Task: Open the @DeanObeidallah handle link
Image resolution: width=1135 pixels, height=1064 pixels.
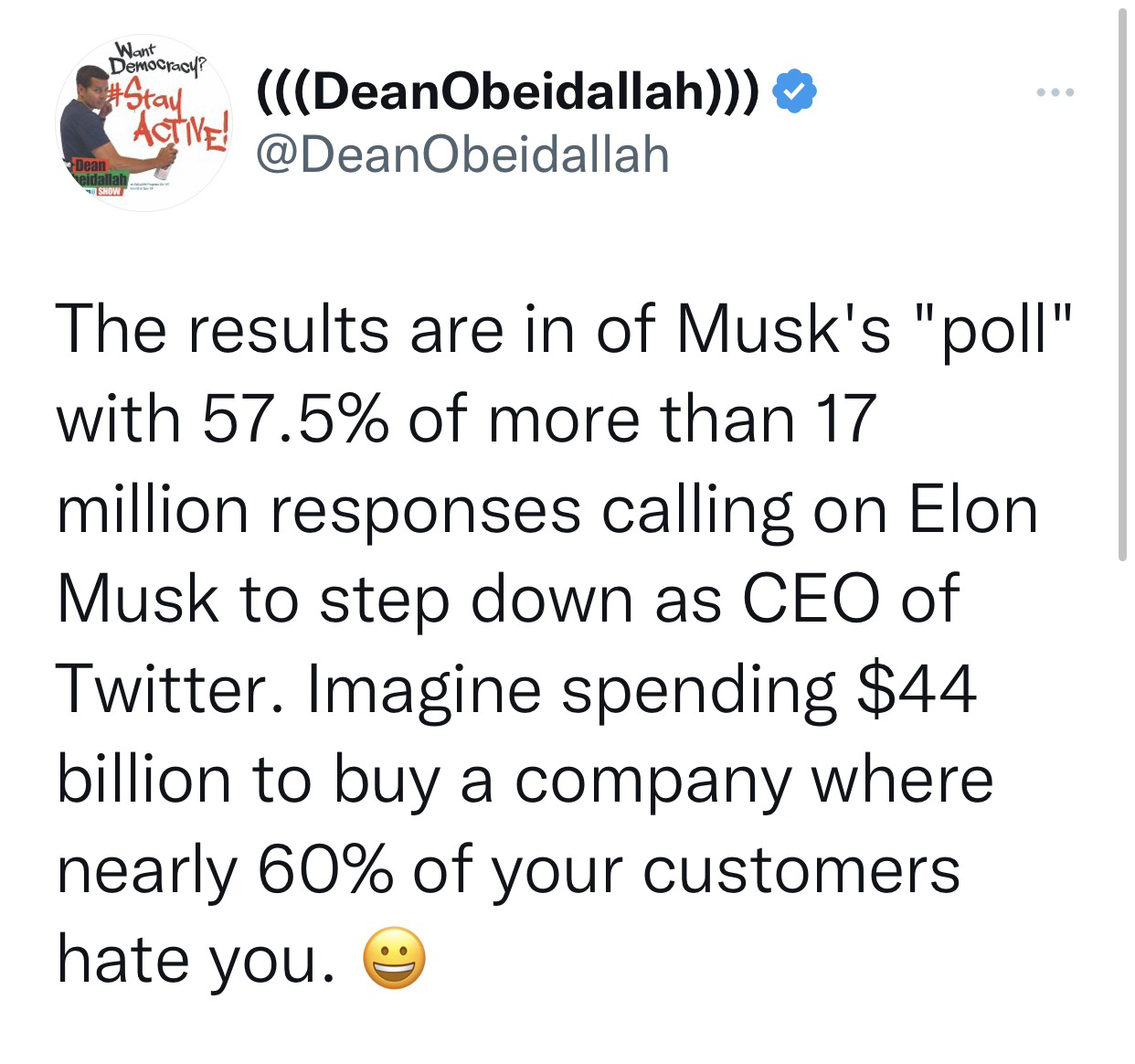Action: pos(462,154)
